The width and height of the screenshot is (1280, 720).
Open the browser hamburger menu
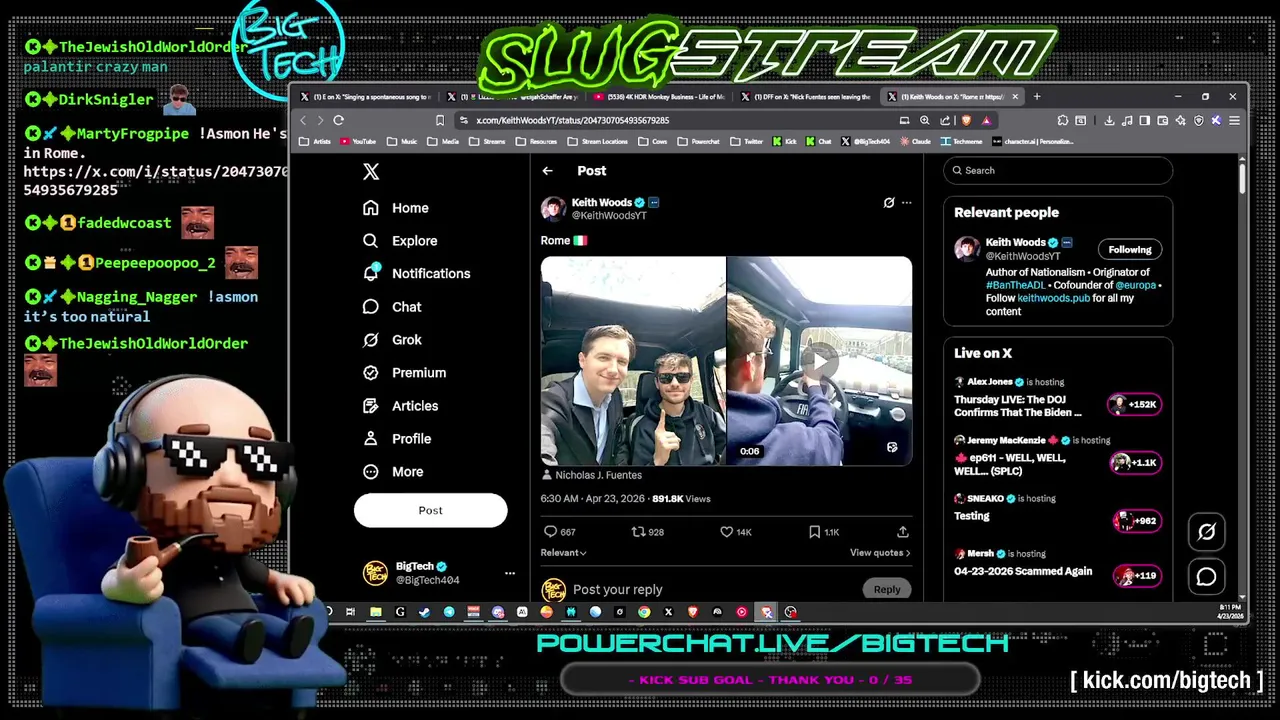(x=1234, y=120)
